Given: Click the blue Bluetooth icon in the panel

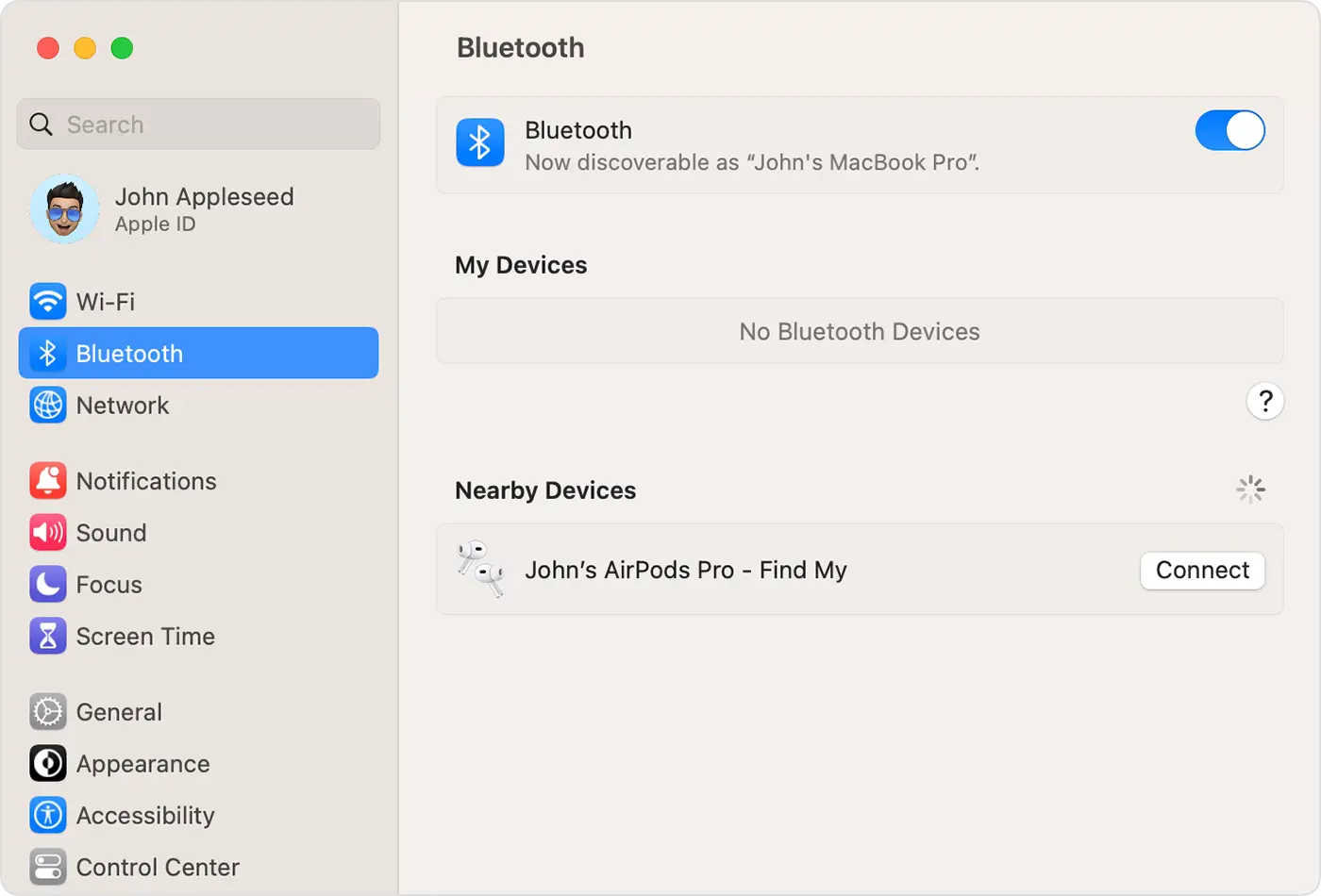Looking at the screenshot, I should pos(480,144).
